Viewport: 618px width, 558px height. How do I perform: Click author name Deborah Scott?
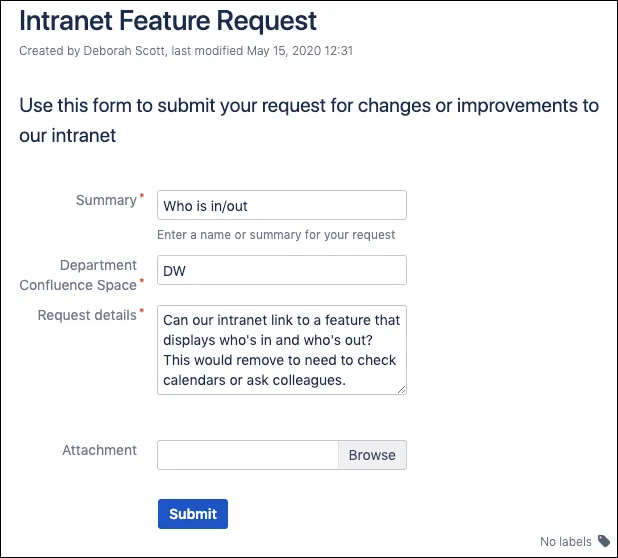124,51
